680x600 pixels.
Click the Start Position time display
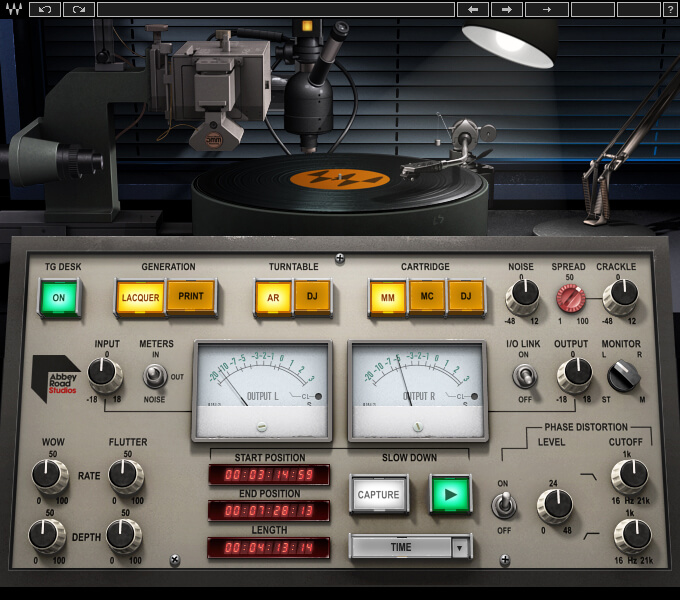(x=269, y=475)
